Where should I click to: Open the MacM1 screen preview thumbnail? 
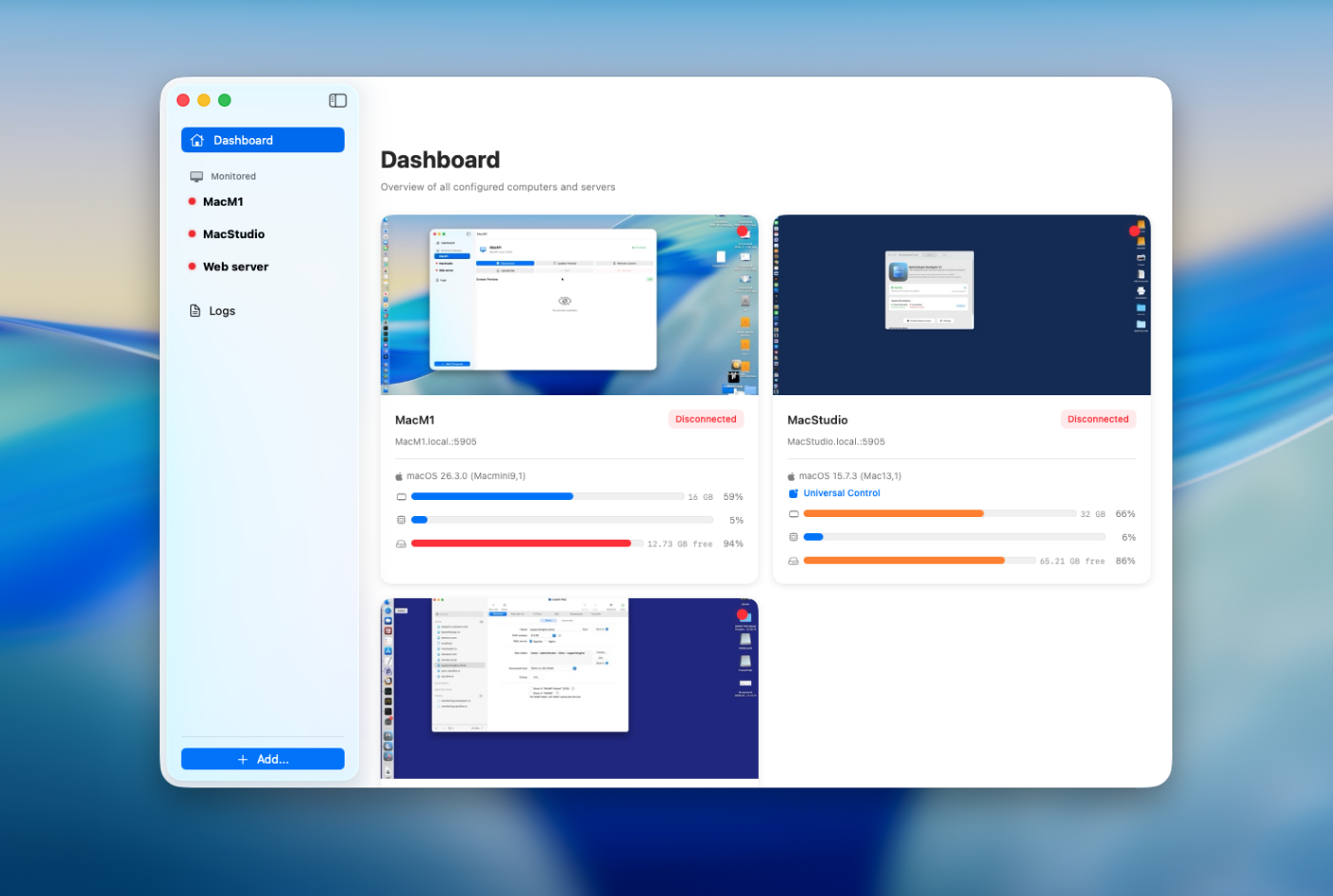coord(569,305)
